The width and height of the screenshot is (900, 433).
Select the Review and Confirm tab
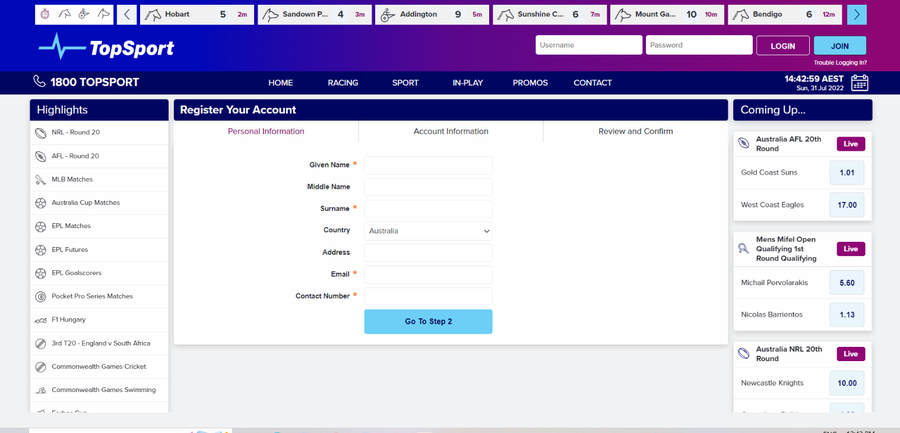[635, 131]
